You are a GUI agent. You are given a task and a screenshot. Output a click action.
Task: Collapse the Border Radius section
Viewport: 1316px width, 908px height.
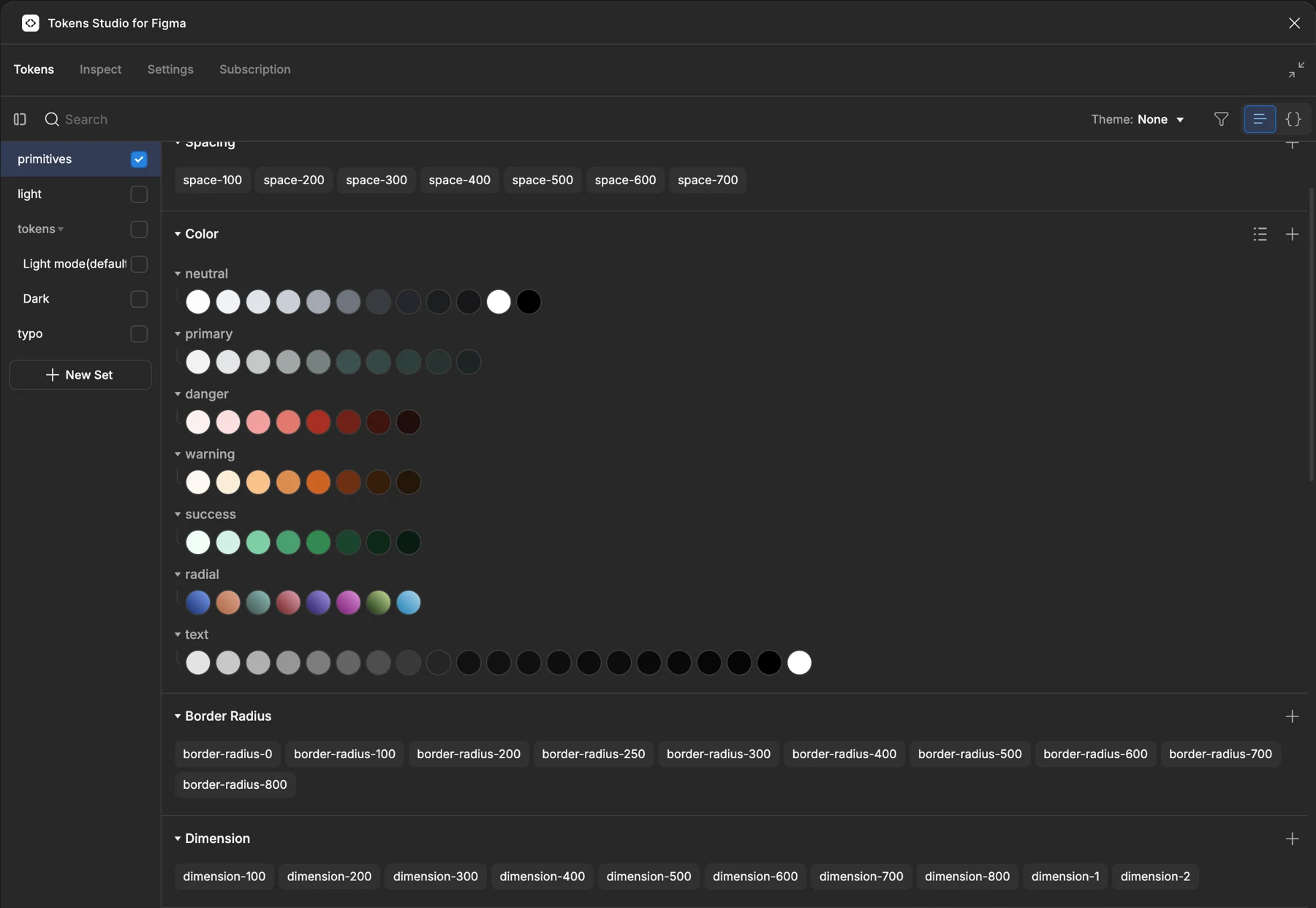click(x=177, y=716)
